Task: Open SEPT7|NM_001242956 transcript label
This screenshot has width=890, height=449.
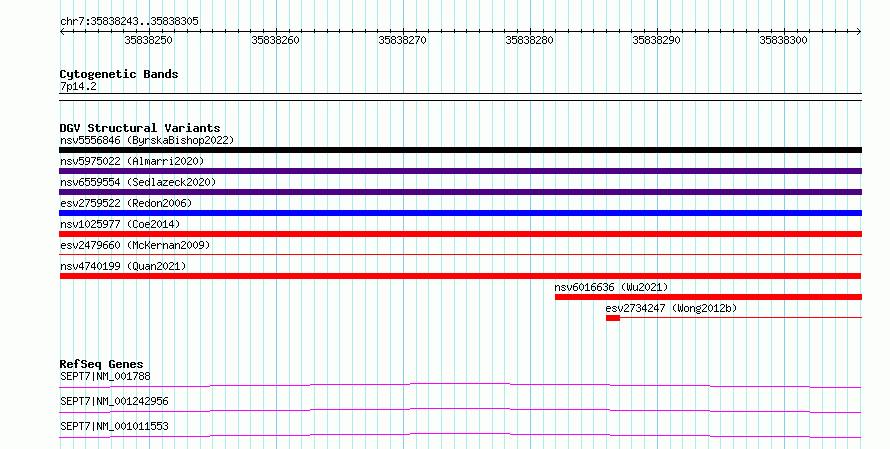Action: pyautogui.click(x=114, y=401)
